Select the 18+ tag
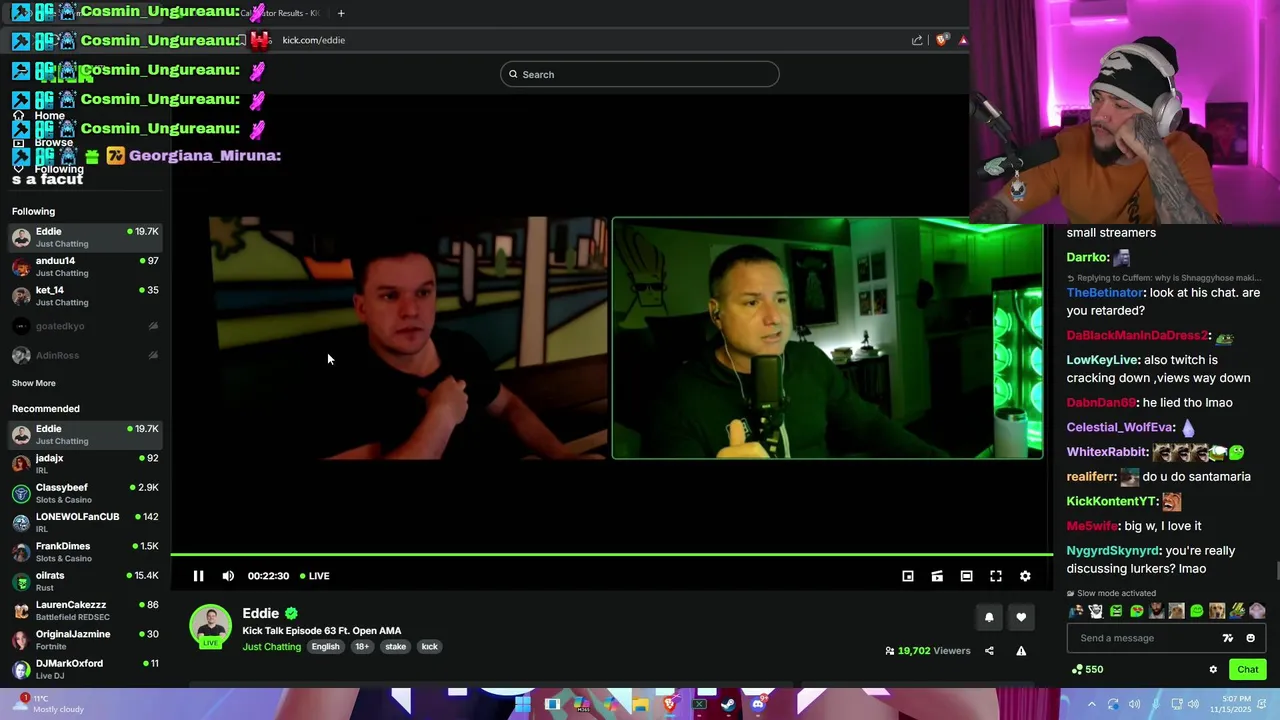The image size is (1280, 720). click(362, 647)
